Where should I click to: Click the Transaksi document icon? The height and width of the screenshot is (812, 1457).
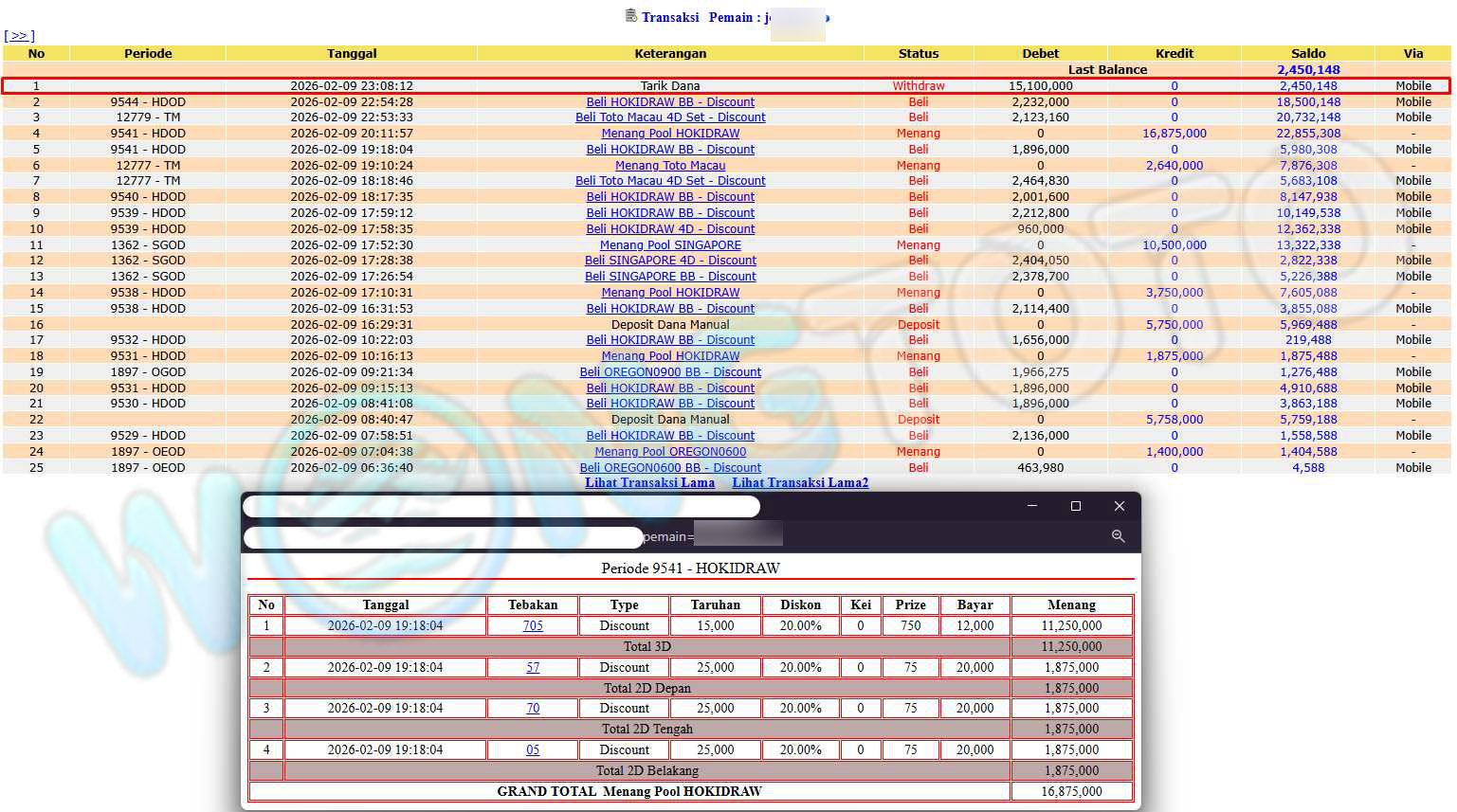pos(631,16)
